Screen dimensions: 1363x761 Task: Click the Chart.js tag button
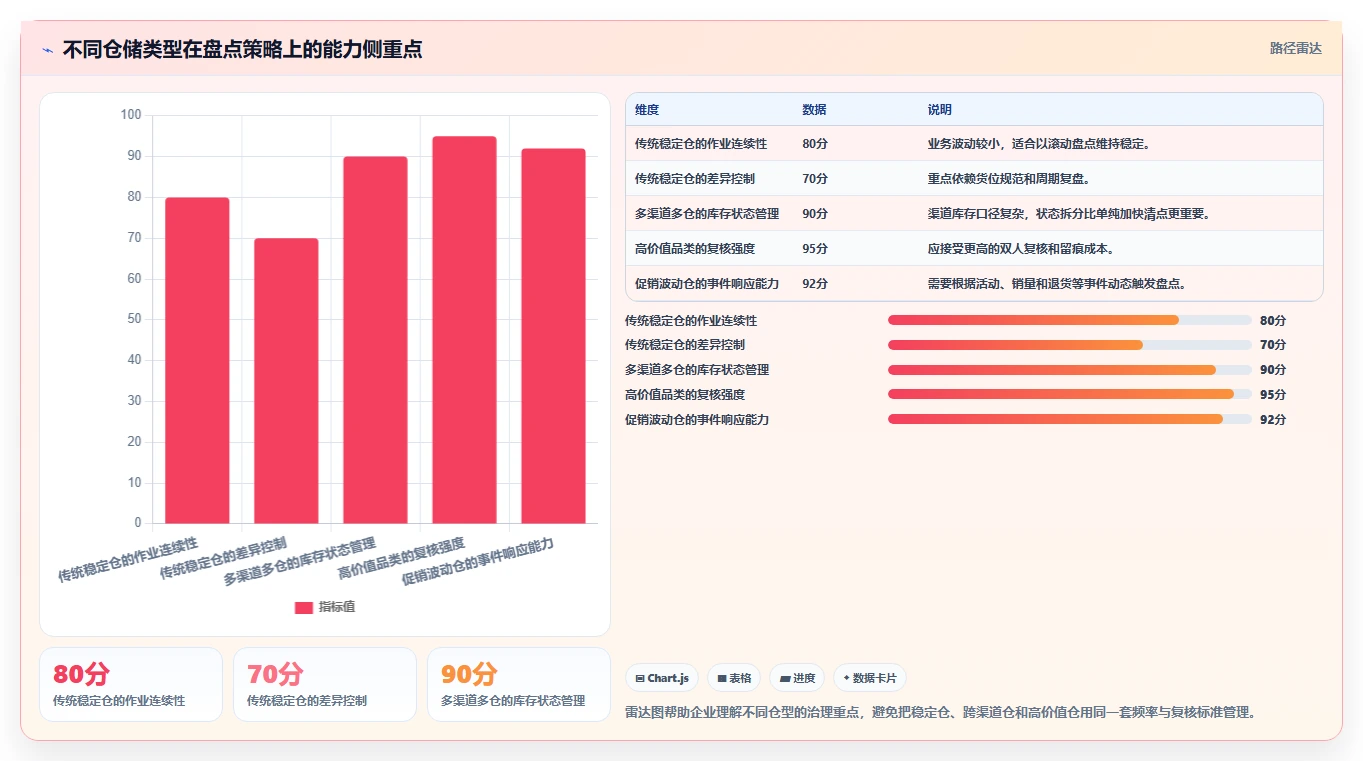662,678
